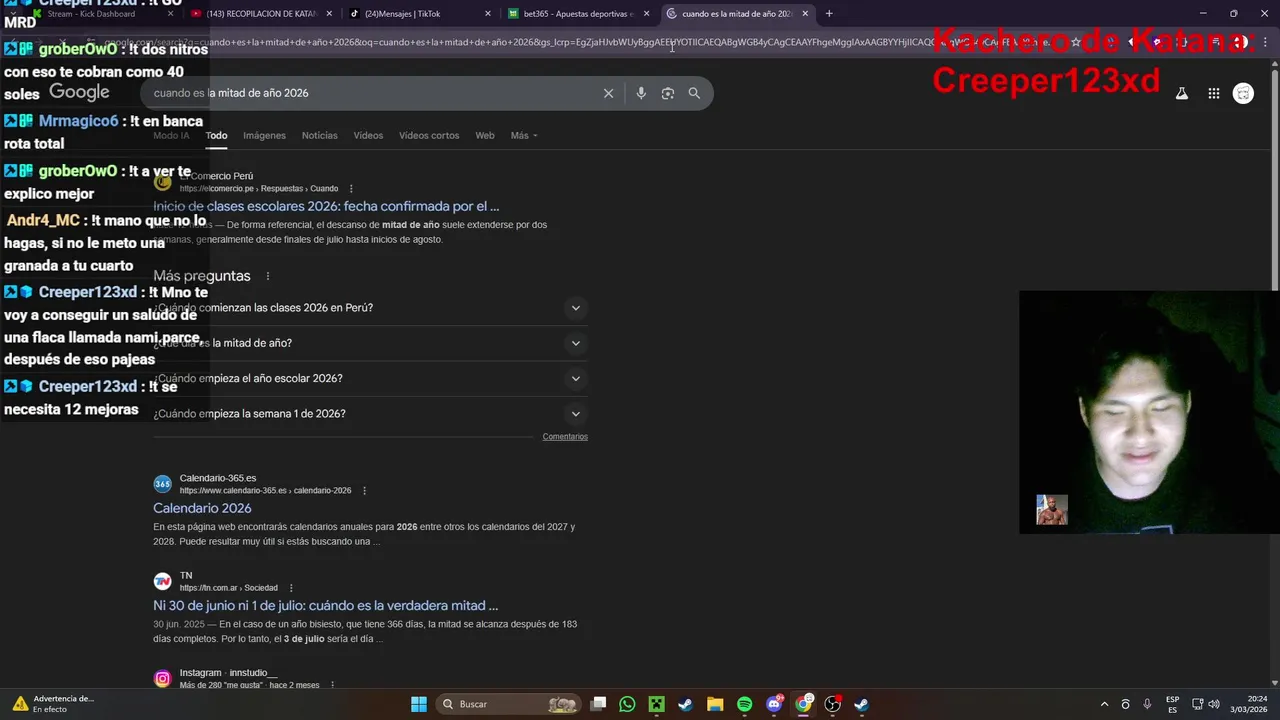Open Inicio de clases escolares 2026 result
The image size is (1280, 720).
tap(326, 206)
